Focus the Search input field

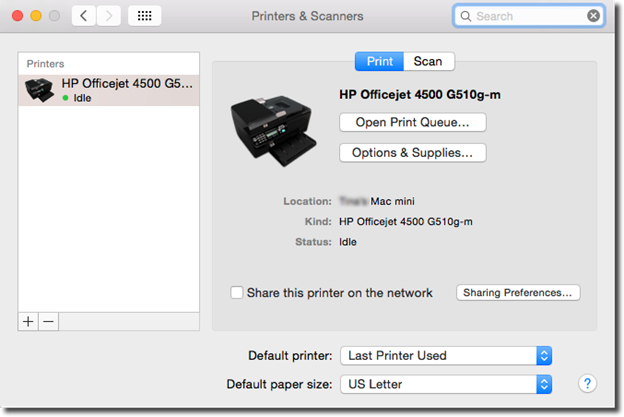point(529,16)
